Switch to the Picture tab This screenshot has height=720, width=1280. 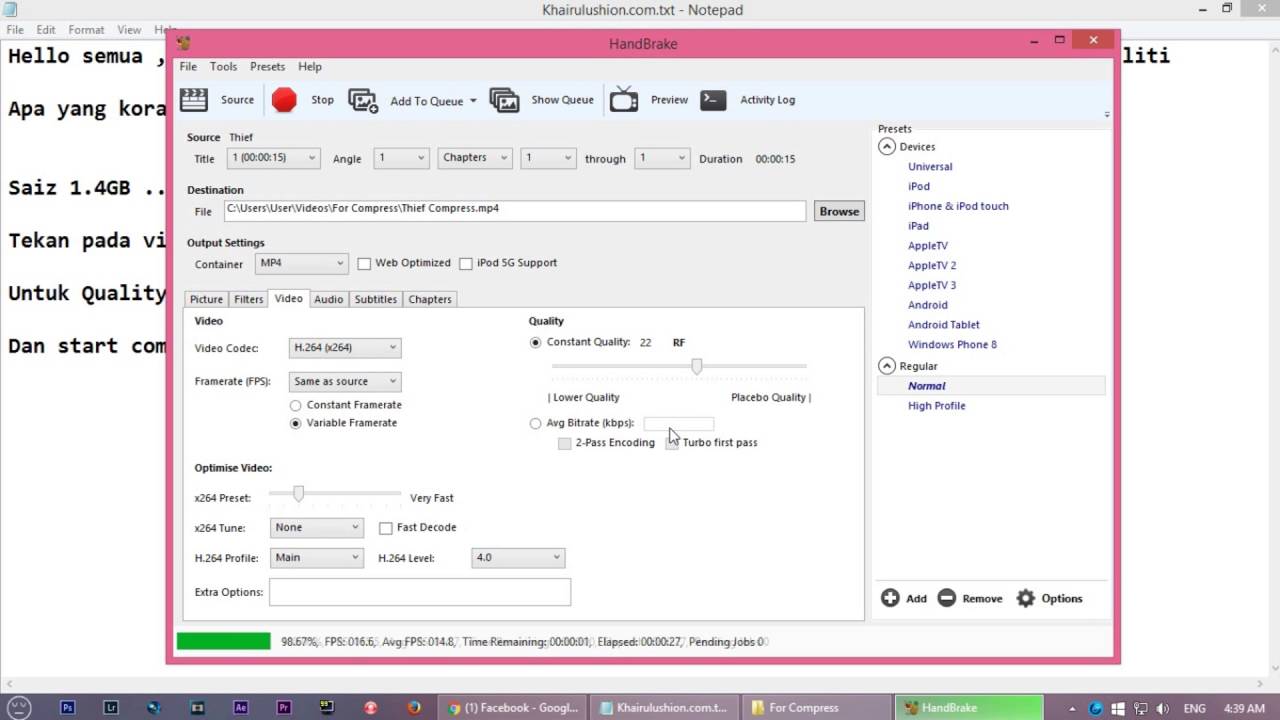point(207,299)
